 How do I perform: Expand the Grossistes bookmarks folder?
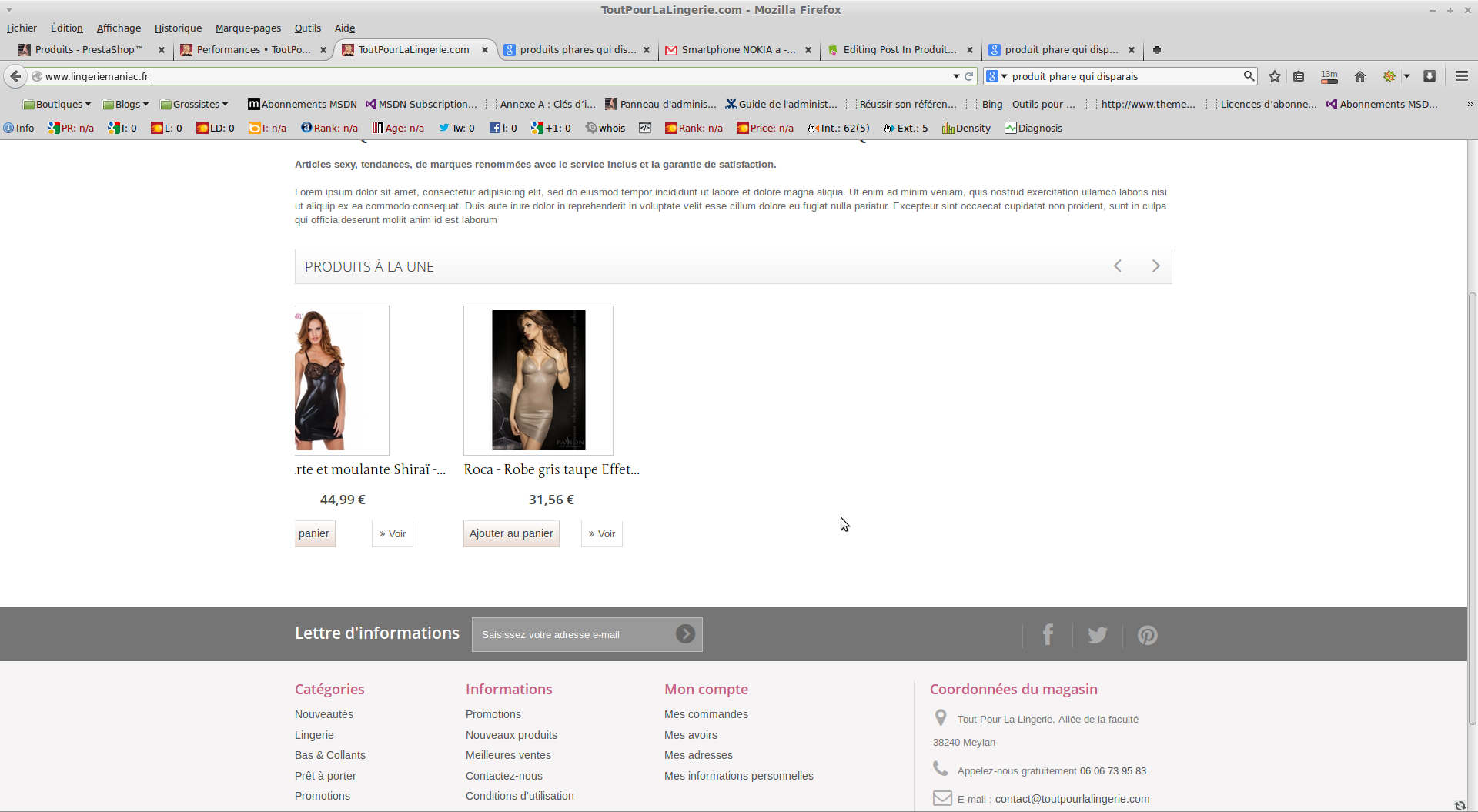pos(194,105)
